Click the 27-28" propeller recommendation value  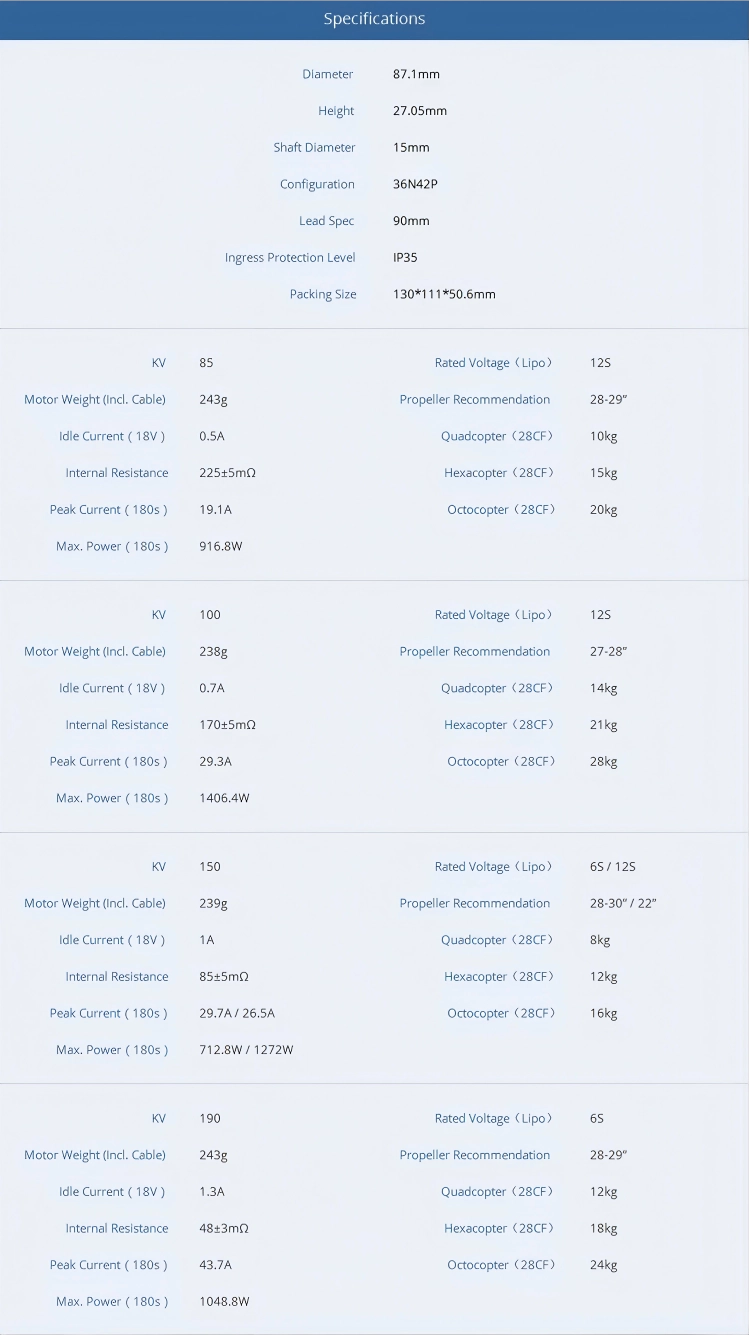coord(608,652)
